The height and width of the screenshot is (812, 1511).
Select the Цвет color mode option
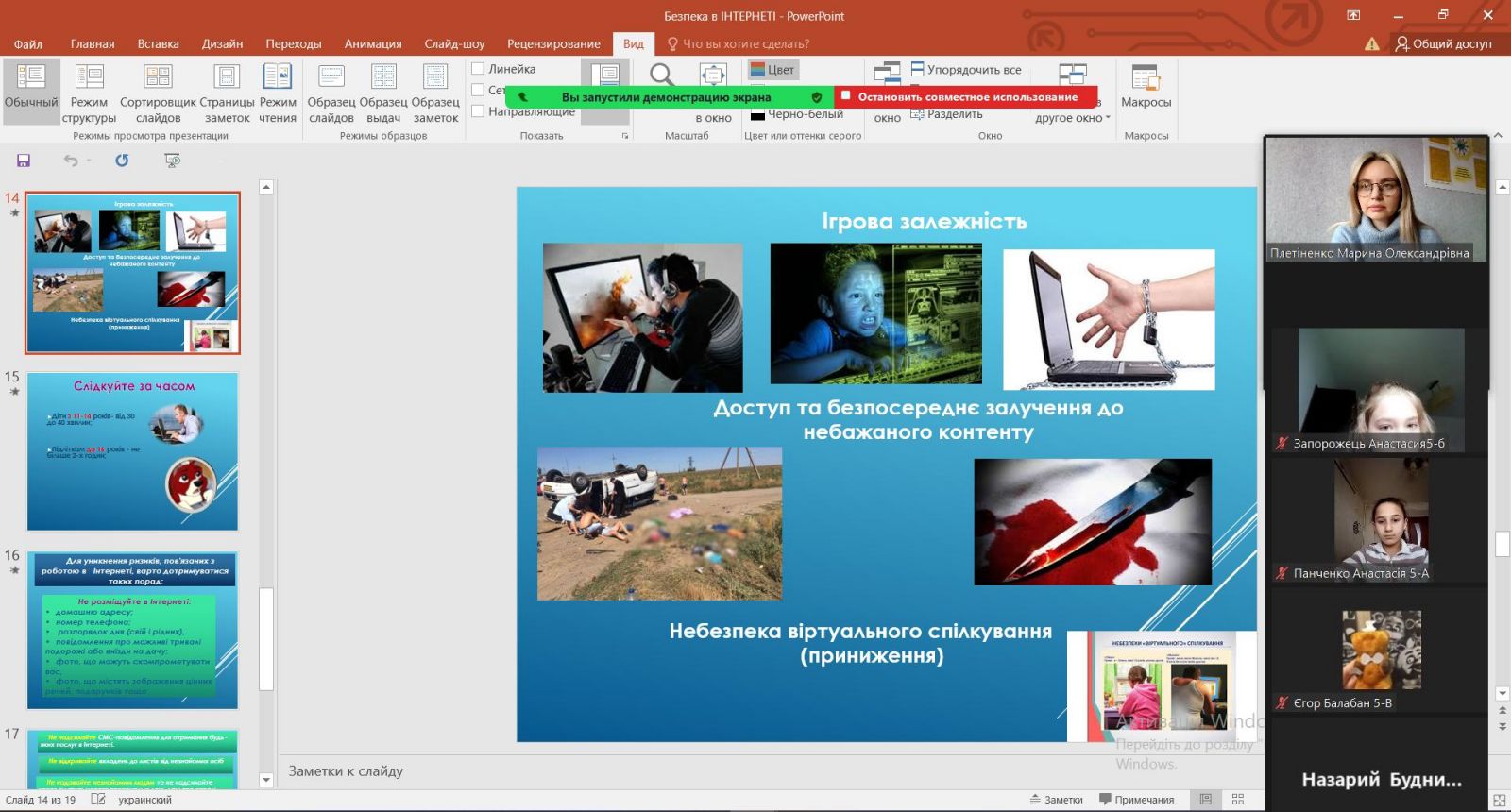coord(773,69)
